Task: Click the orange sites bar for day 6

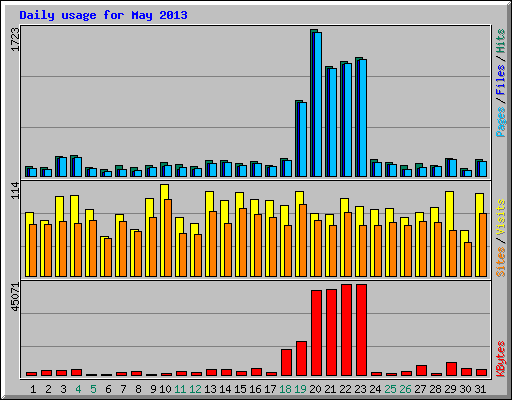Action: (108, 257)
